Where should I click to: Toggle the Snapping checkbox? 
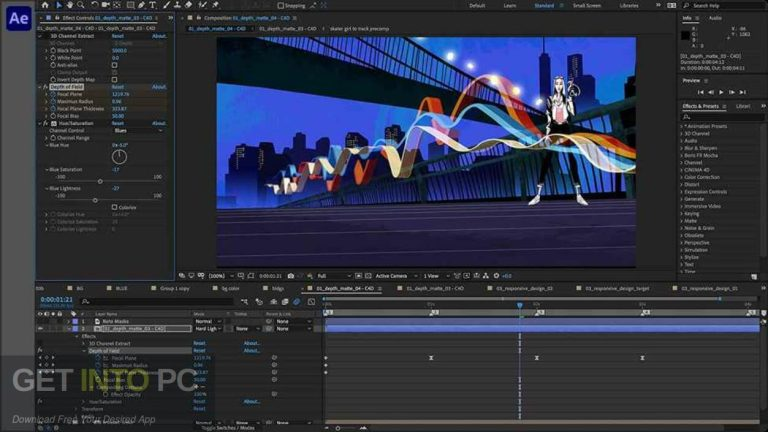[281, 6]
